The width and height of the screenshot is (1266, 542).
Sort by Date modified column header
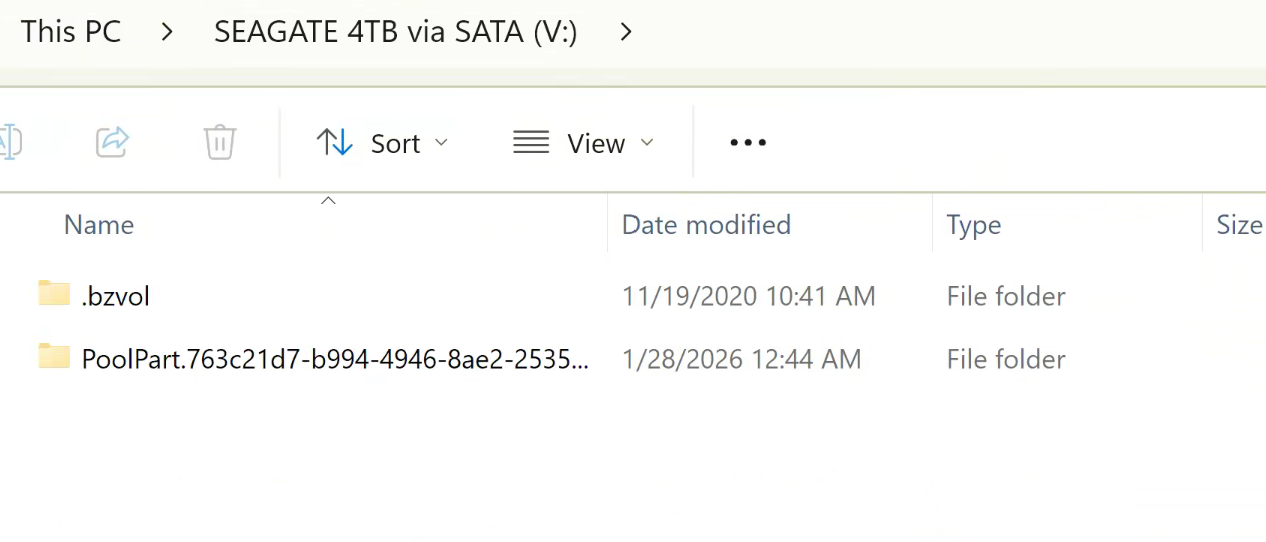coord(706,225)
